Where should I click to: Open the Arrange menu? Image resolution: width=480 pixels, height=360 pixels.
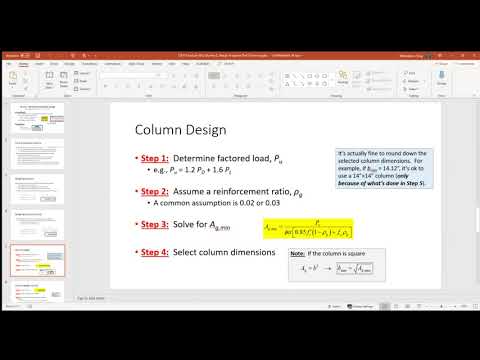point(343,77)
